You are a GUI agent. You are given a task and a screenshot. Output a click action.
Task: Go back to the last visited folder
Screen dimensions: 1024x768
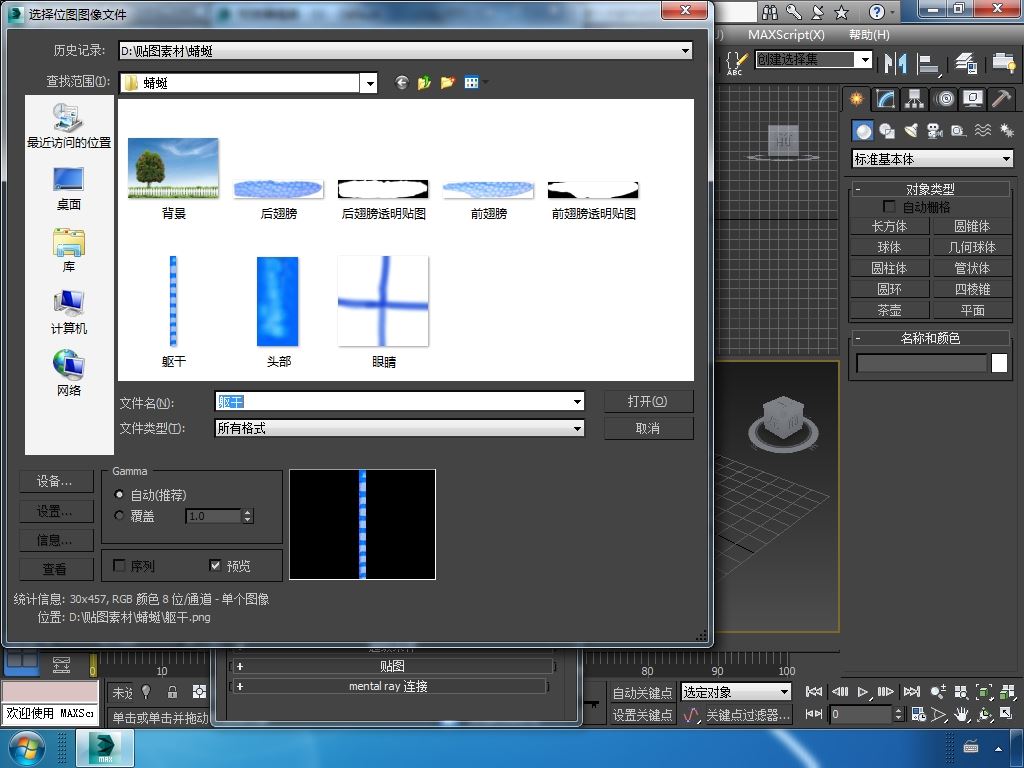[x=402, y=82]
